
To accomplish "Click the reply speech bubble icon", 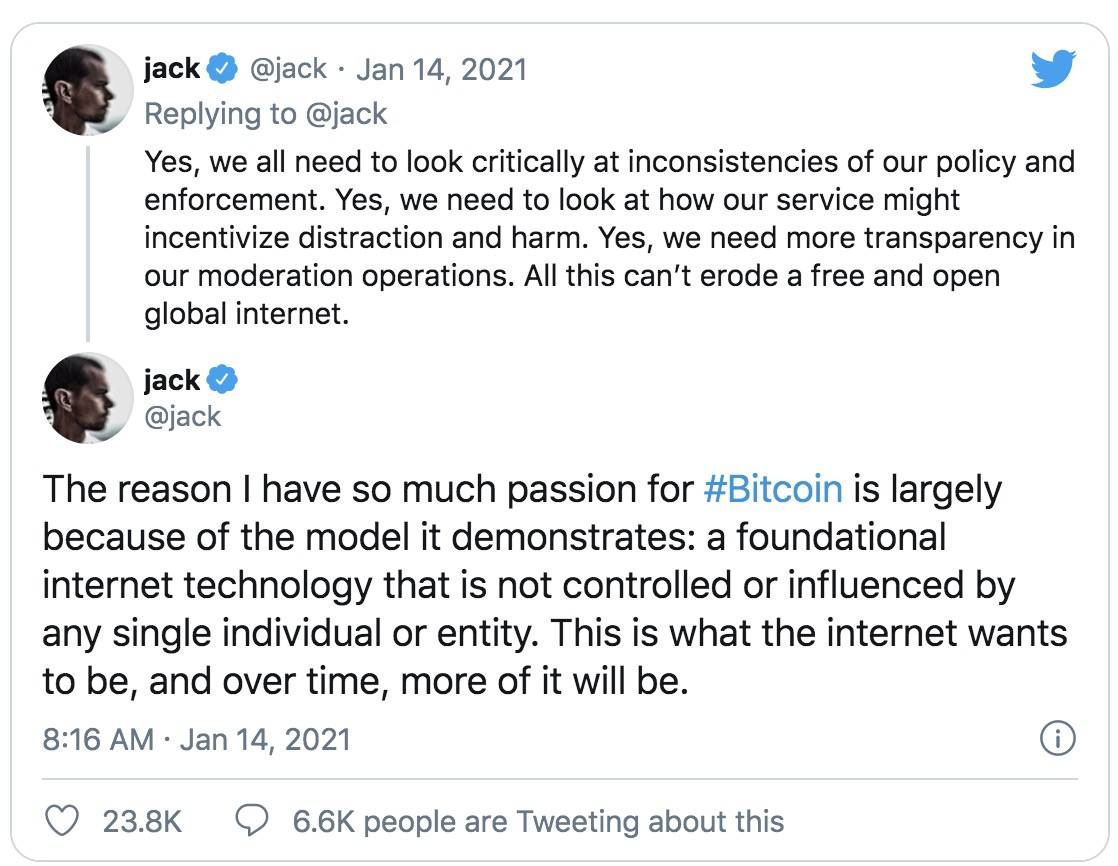I will (251, 821).
